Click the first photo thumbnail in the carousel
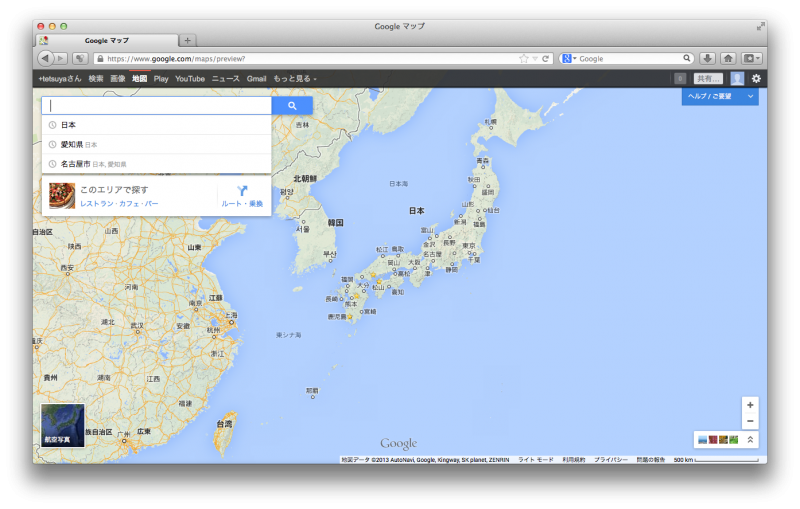Viewport: 800px width, 509px height. pos(703,440)
